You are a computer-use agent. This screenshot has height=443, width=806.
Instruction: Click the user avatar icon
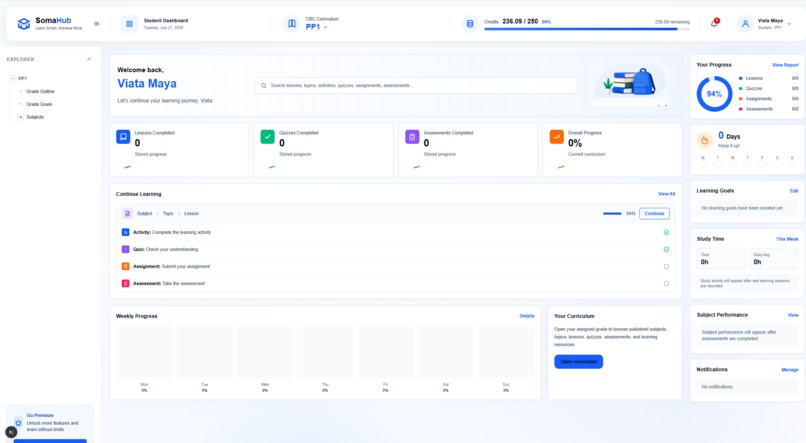(x=745, y=24)
